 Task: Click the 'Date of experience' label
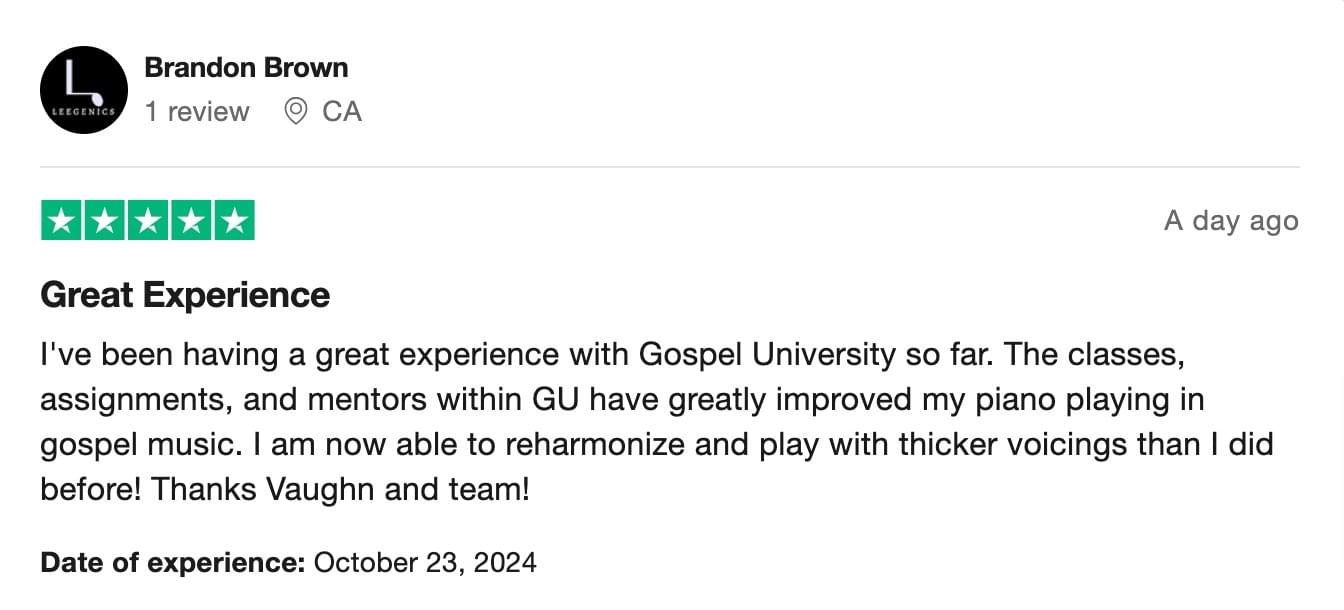click(x=173, y=562)
